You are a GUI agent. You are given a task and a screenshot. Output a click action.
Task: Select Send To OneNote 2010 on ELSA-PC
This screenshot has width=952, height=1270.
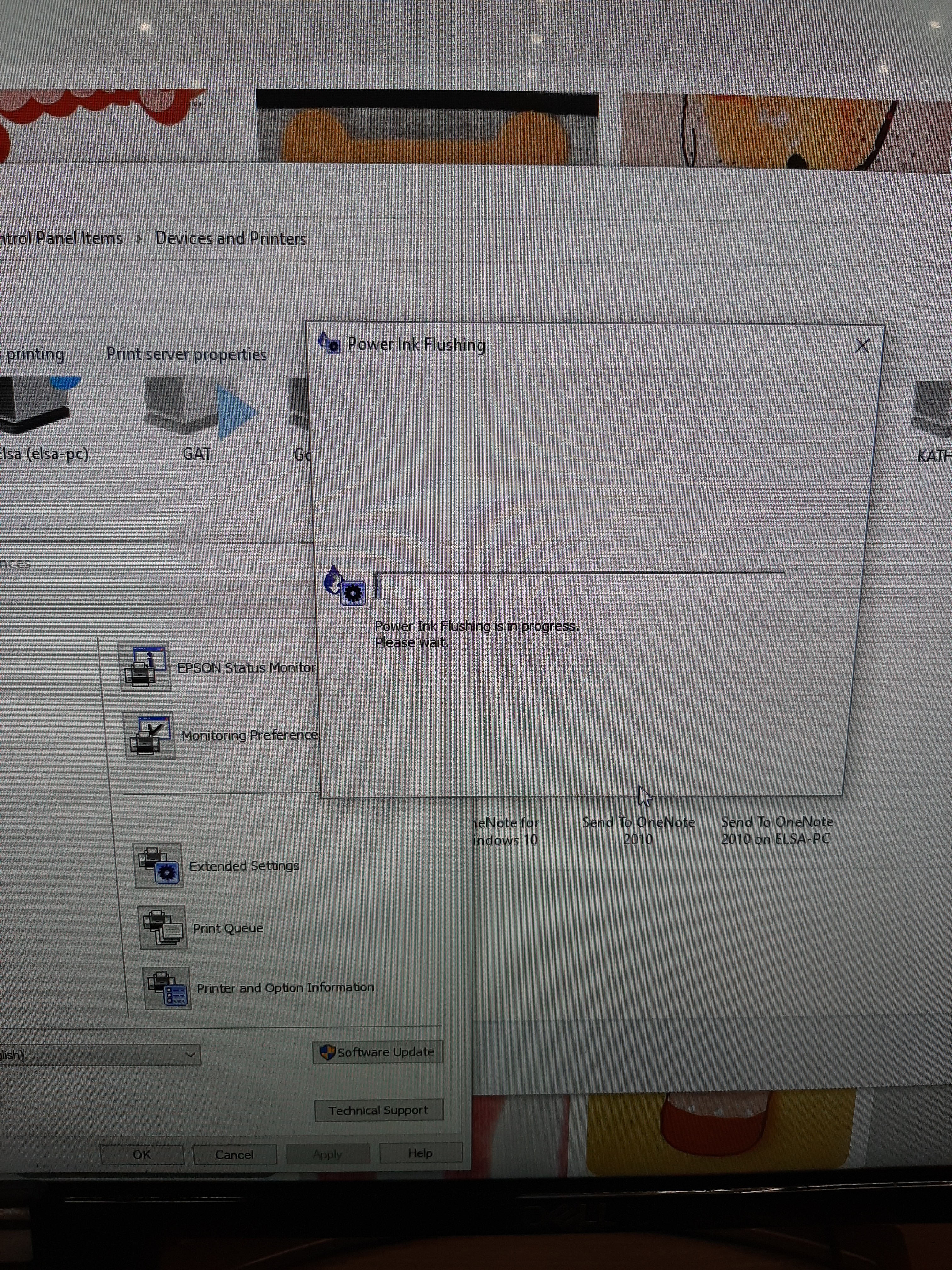click(x=776, y=830)
